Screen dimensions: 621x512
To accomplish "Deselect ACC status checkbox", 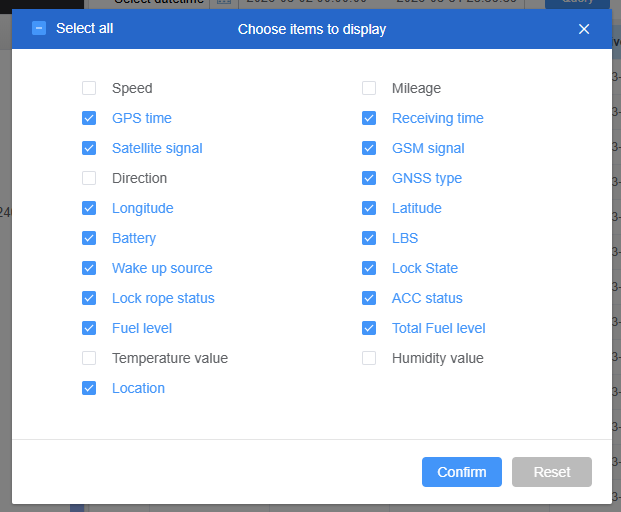I will [369, 298].
